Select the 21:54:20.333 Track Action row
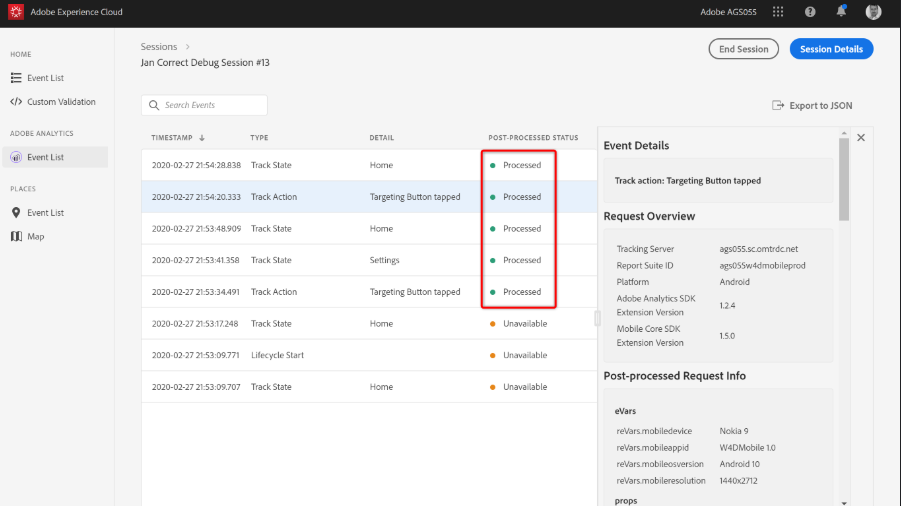Image resolution: width=901 pixels, height=506 pixels. pos(369,196)
